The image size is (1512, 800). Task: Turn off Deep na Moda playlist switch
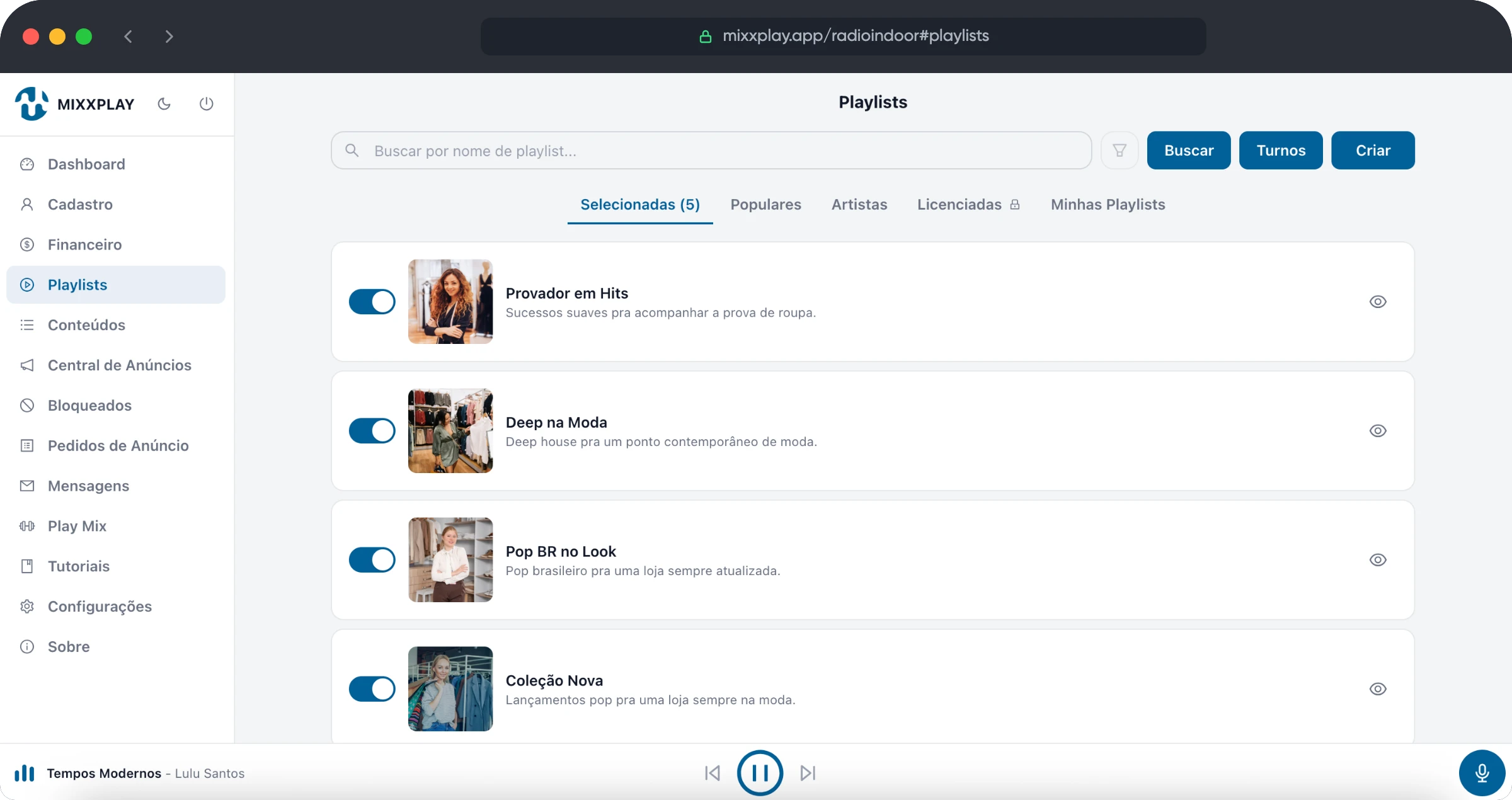click(372, 431)
